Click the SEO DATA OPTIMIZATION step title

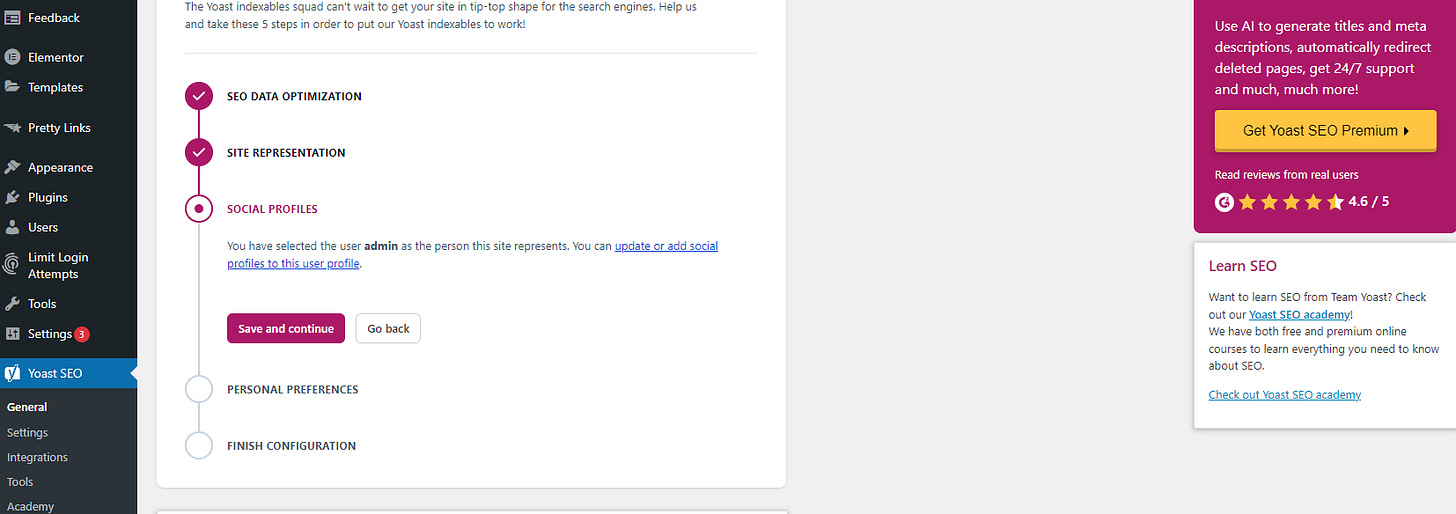(x=294, y=96)
